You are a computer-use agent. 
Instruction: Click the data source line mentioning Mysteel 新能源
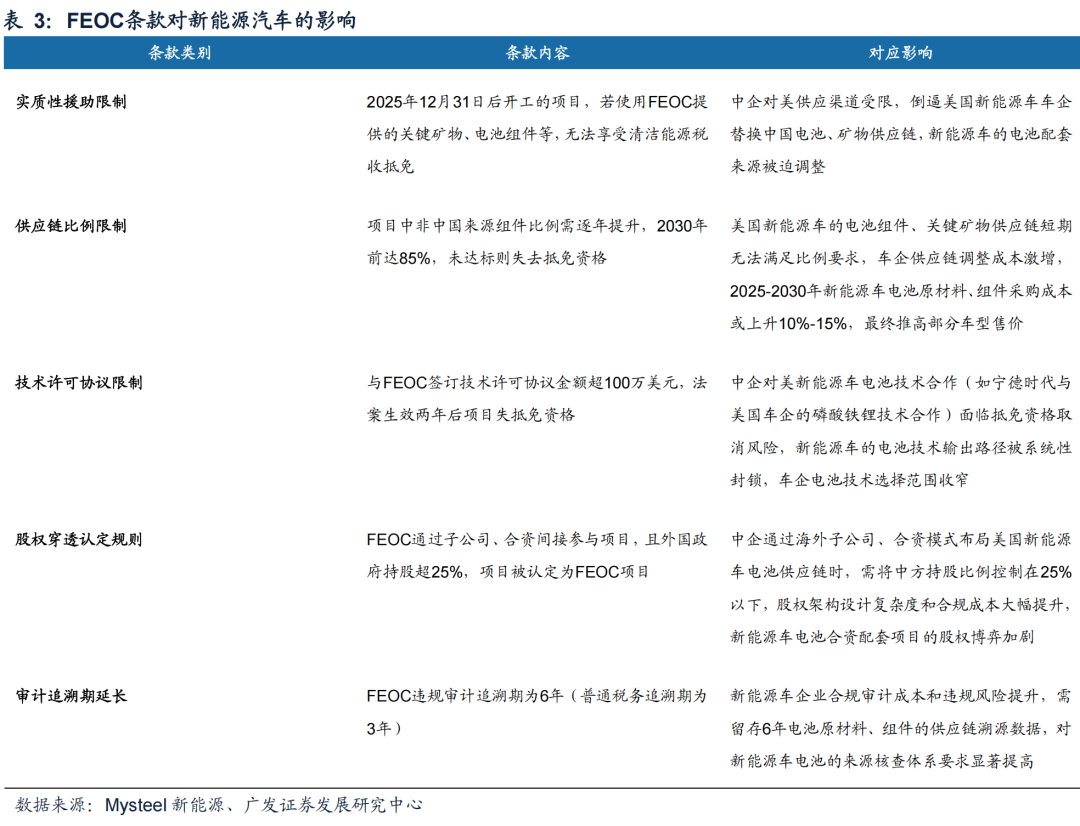pos(219,804)
